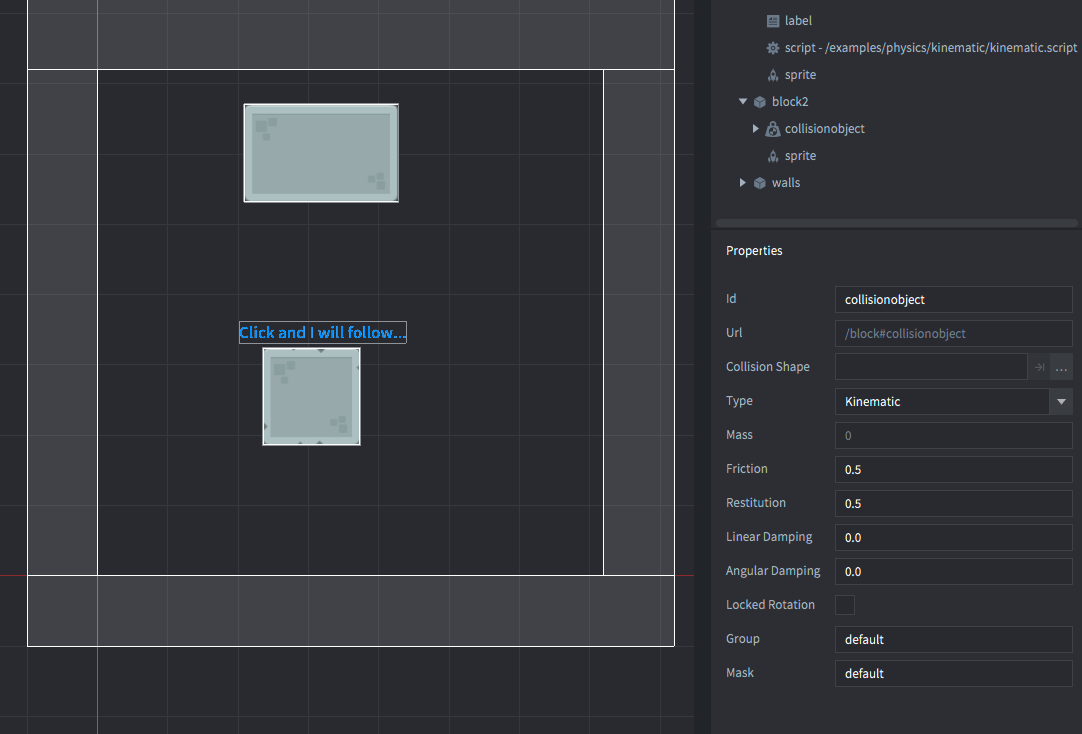Screen dimensions: 1082x734
Task: Collapse the block2 tree node
Action: (743, 101)
